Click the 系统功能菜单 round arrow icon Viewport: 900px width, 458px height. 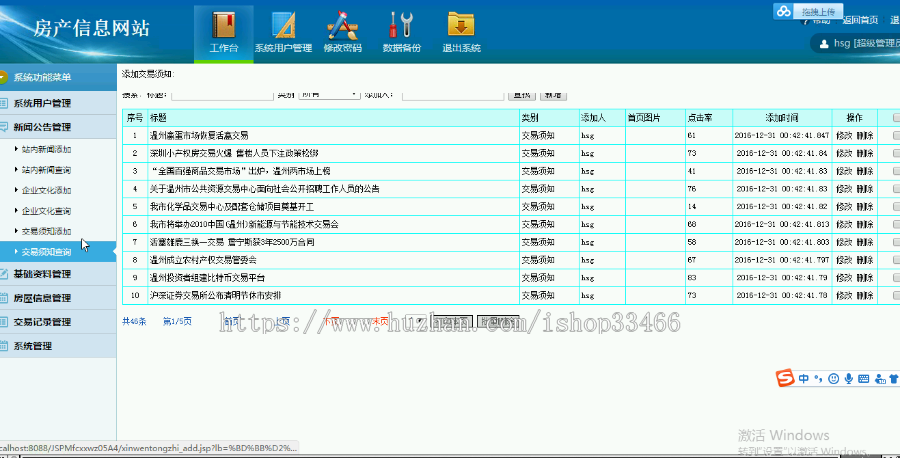(x=3, y=77)
